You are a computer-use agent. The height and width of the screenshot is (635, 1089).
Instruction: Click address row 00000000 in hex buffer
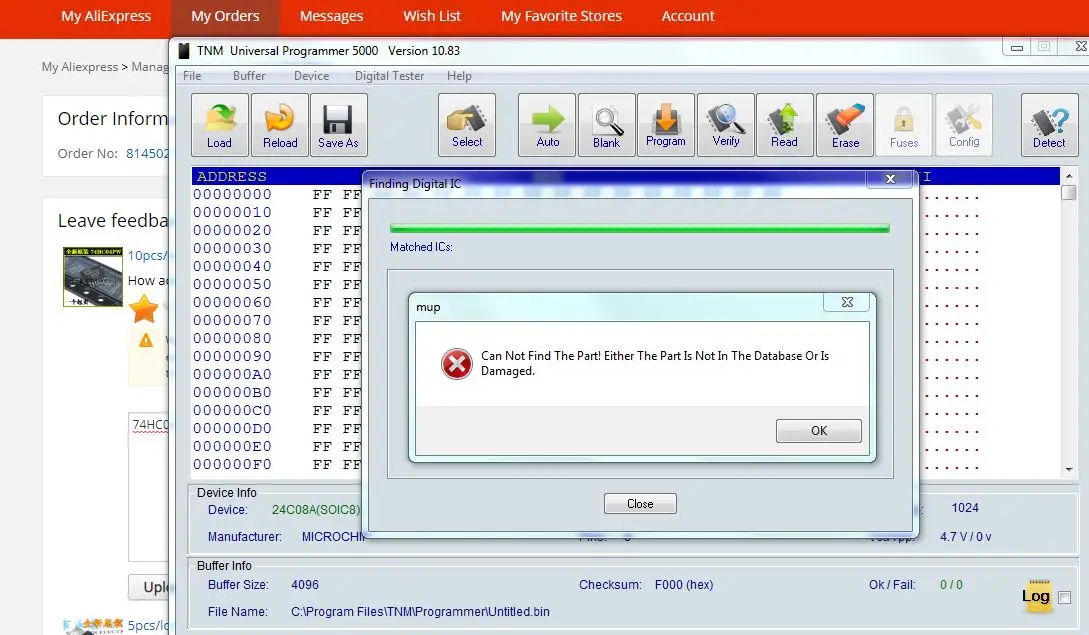point(232,195)
